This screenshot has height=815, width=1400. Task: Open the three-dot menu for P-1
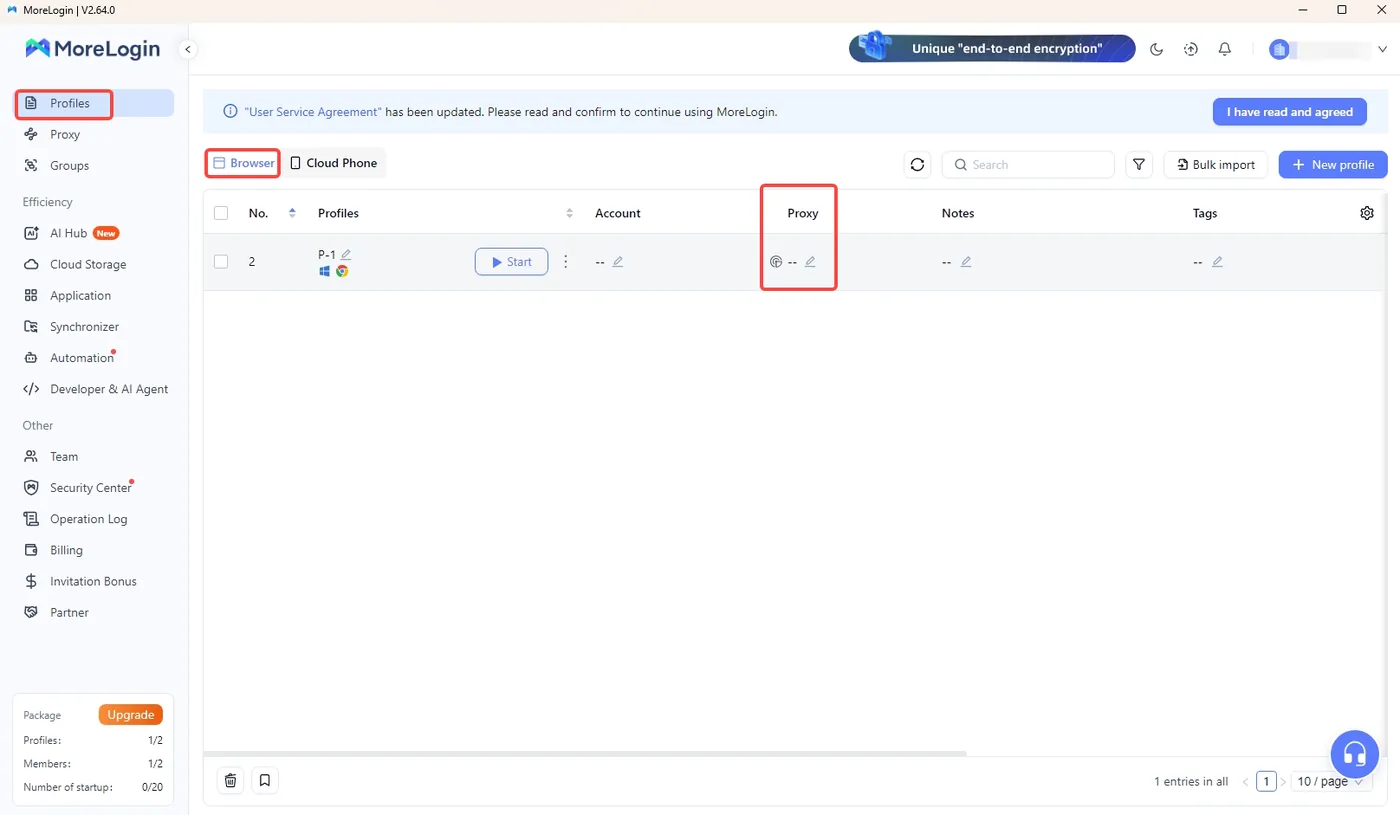(565, 262)
